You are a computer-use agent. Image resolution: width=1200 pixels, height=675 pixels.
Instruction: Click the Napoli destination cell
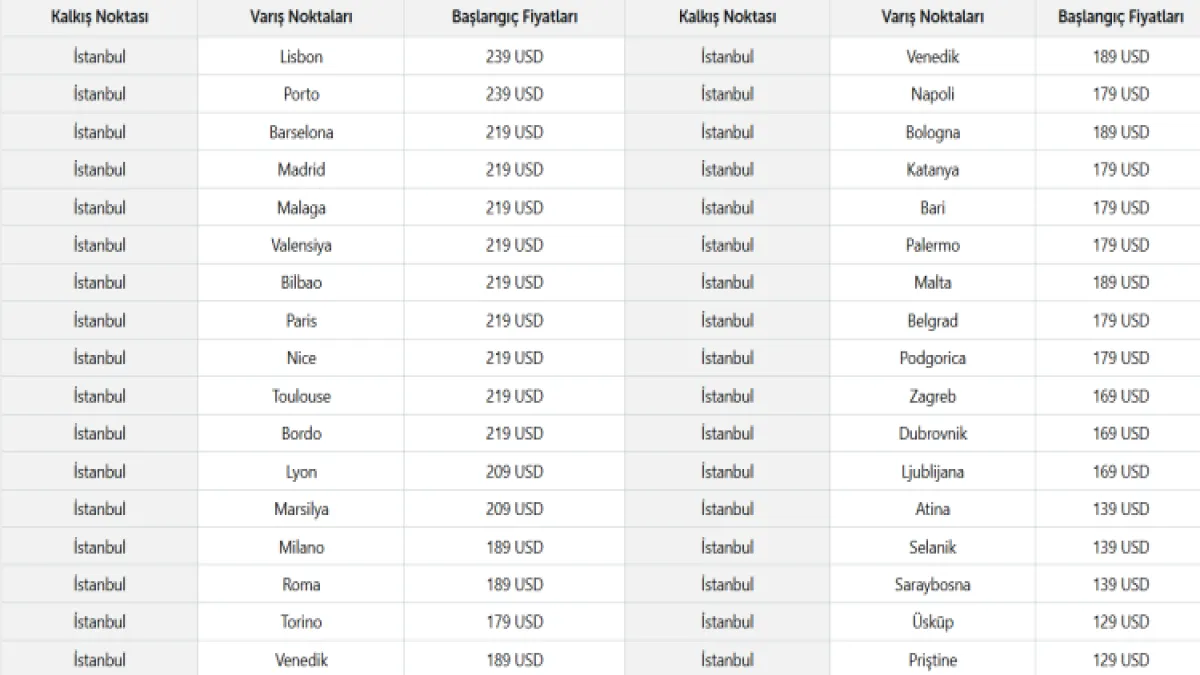pos(932,94)
